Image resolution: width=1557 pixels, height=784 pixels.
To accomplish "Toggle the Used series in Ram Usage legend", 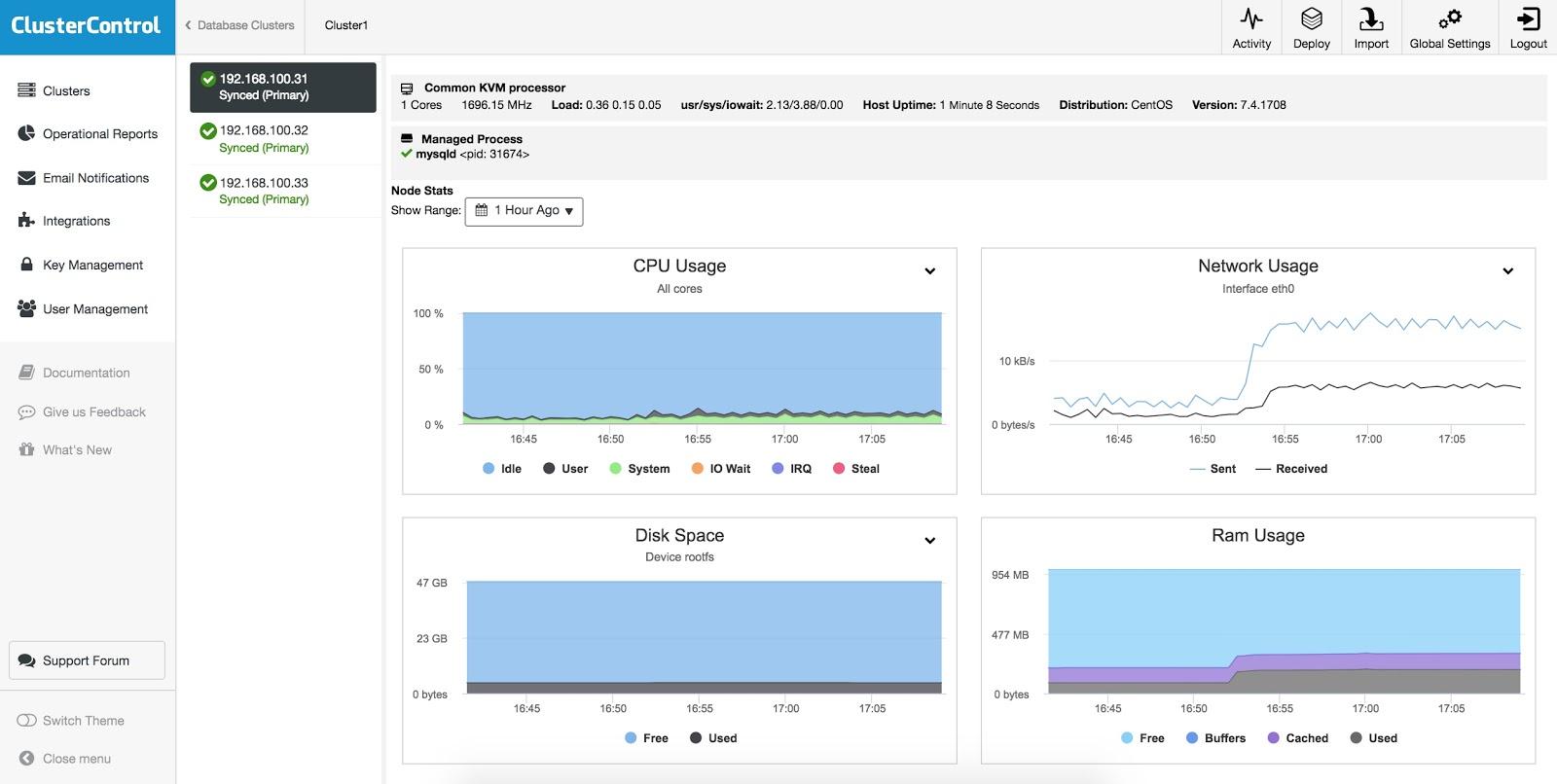I will pyautogui.click(x=1373, y=738).
